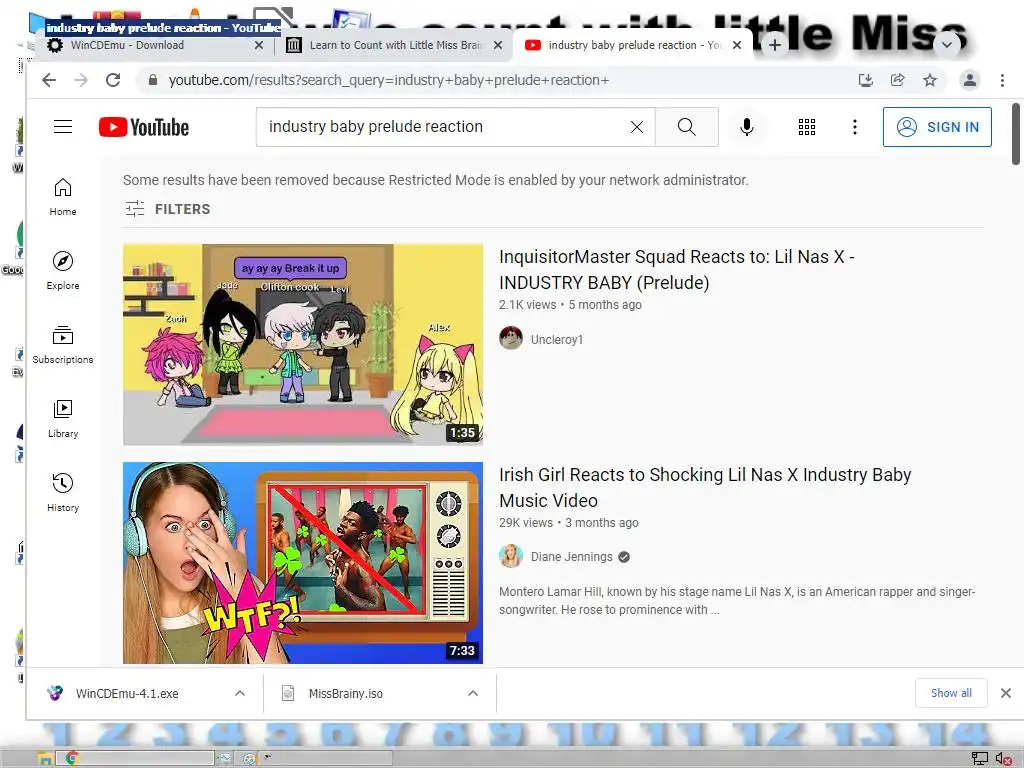
Task: Click the install app icon in address bar
Action: tap(866, 80)
